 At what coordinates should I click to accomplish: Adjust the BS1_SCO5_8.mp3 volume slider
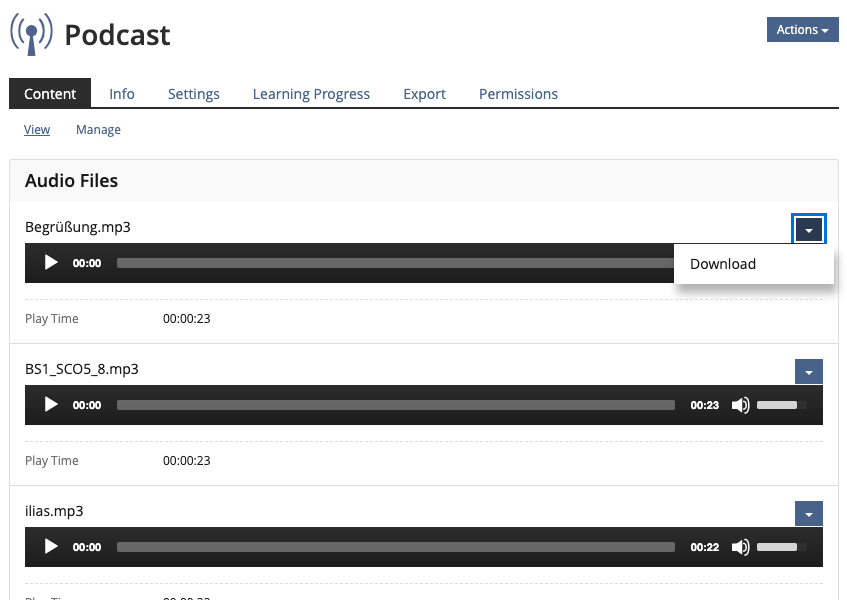pyautogui.click(x=781, y=405)
